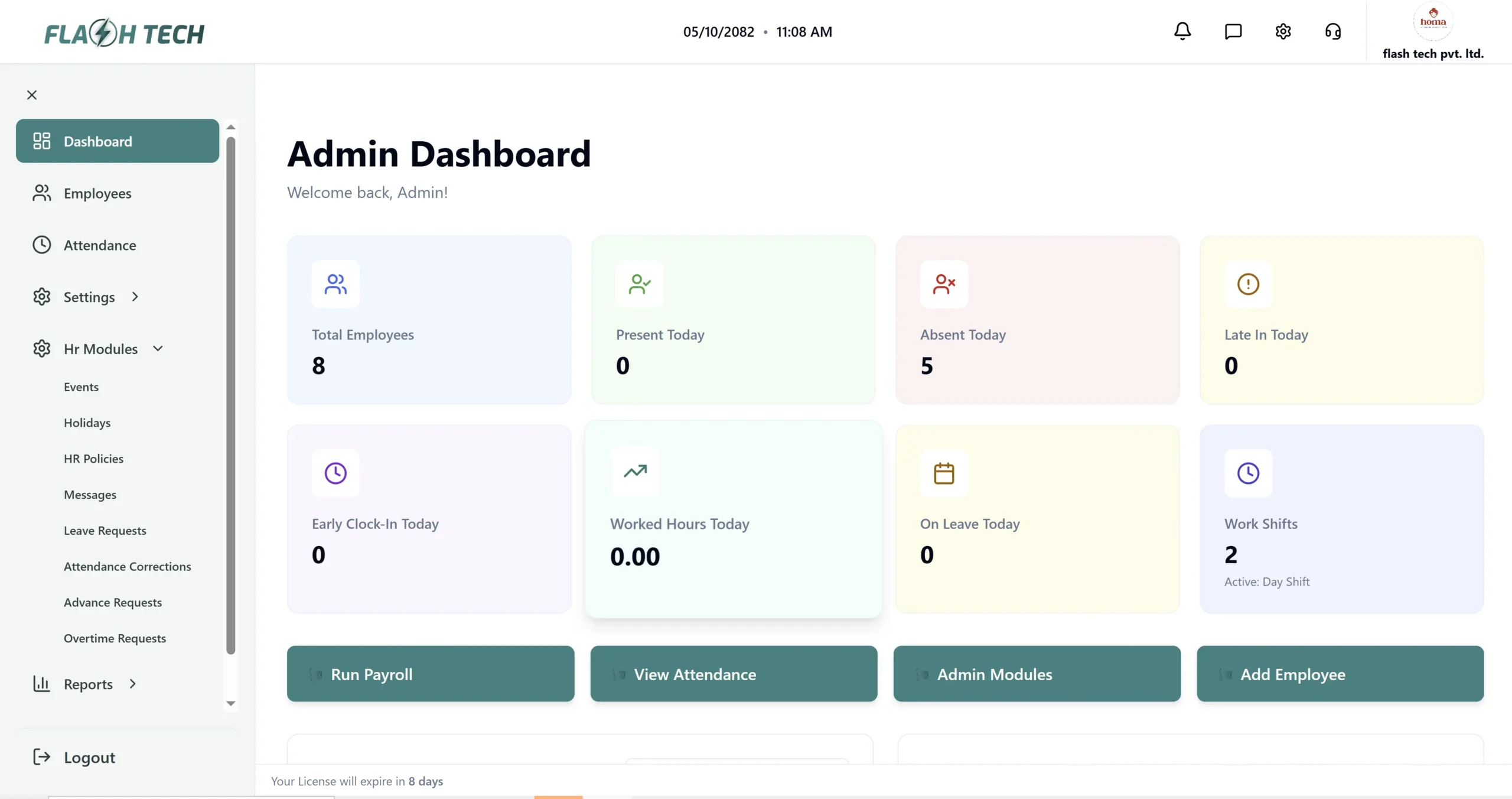
Task: Collapse the Hr Modules section
Action: 158,349
